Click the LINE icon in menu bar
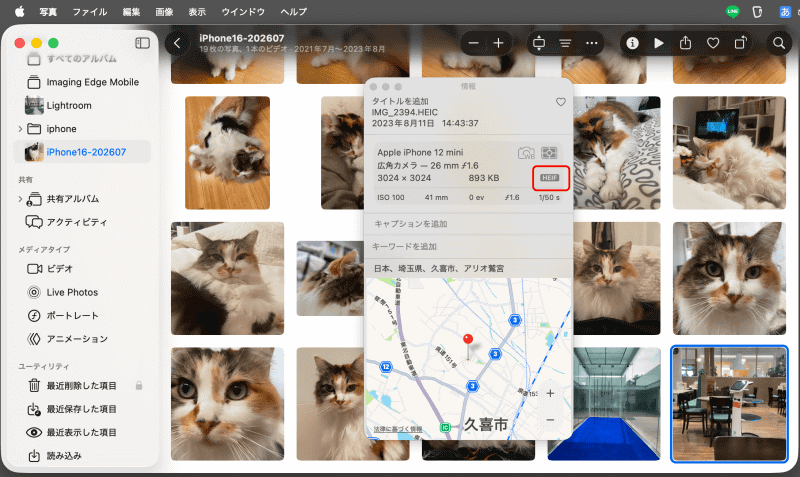The height and width of the screenshot is (477, 800). pyautogui.click(x=733, y=11)
